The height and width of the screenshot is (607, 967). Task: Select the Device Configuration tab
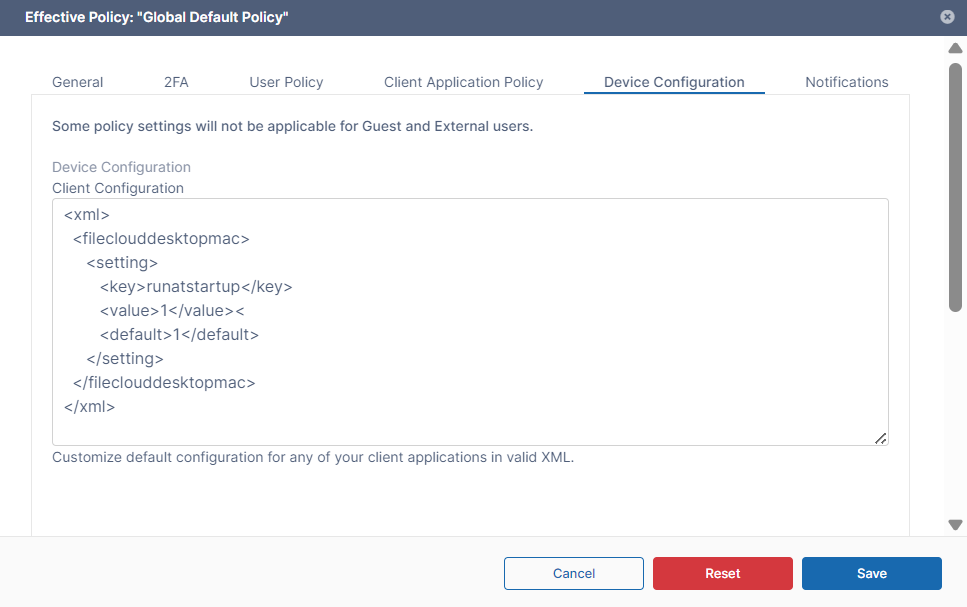coord(674,82)
